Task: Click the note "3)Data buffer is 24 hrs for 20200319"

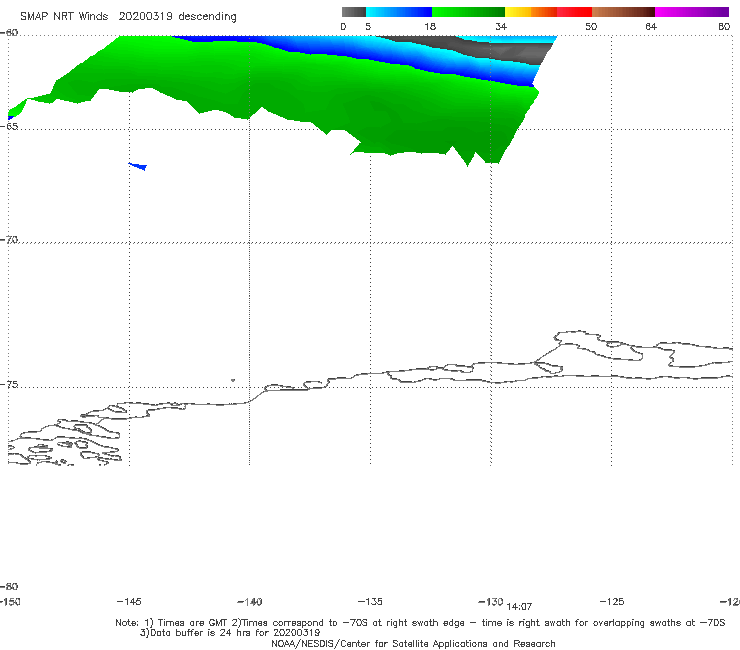Action: [x=230, y=633]
